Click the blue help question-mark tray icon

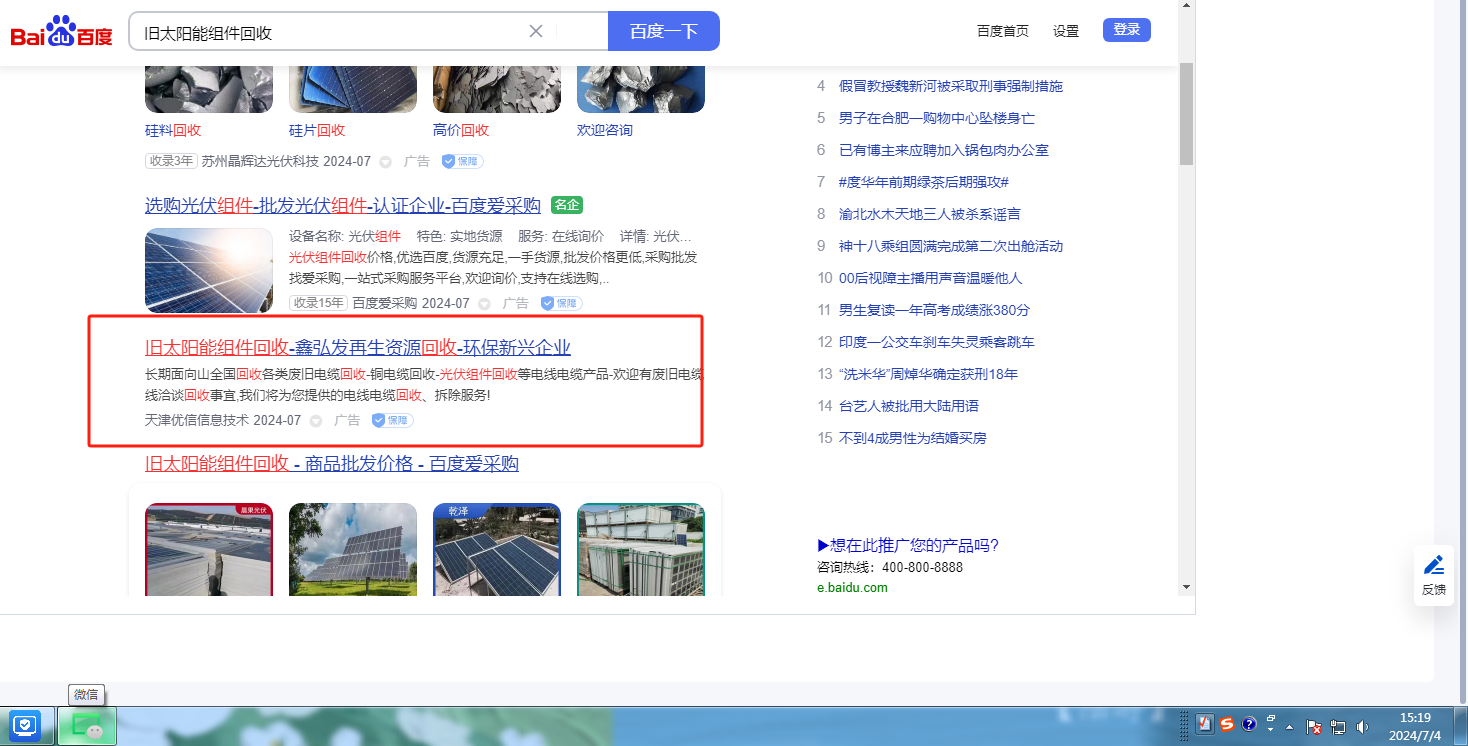1249,725
